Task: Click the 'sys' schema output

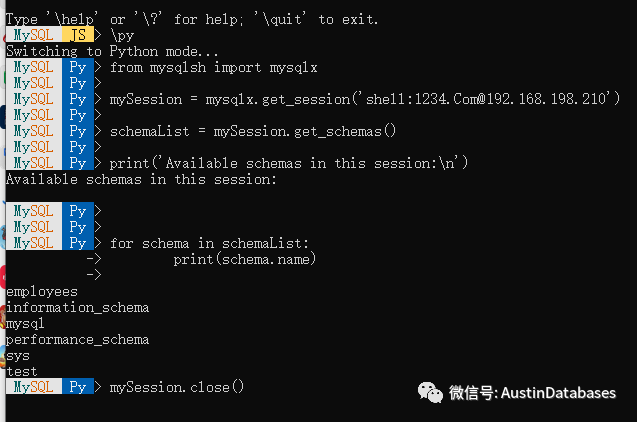Action: pos(18,355)
